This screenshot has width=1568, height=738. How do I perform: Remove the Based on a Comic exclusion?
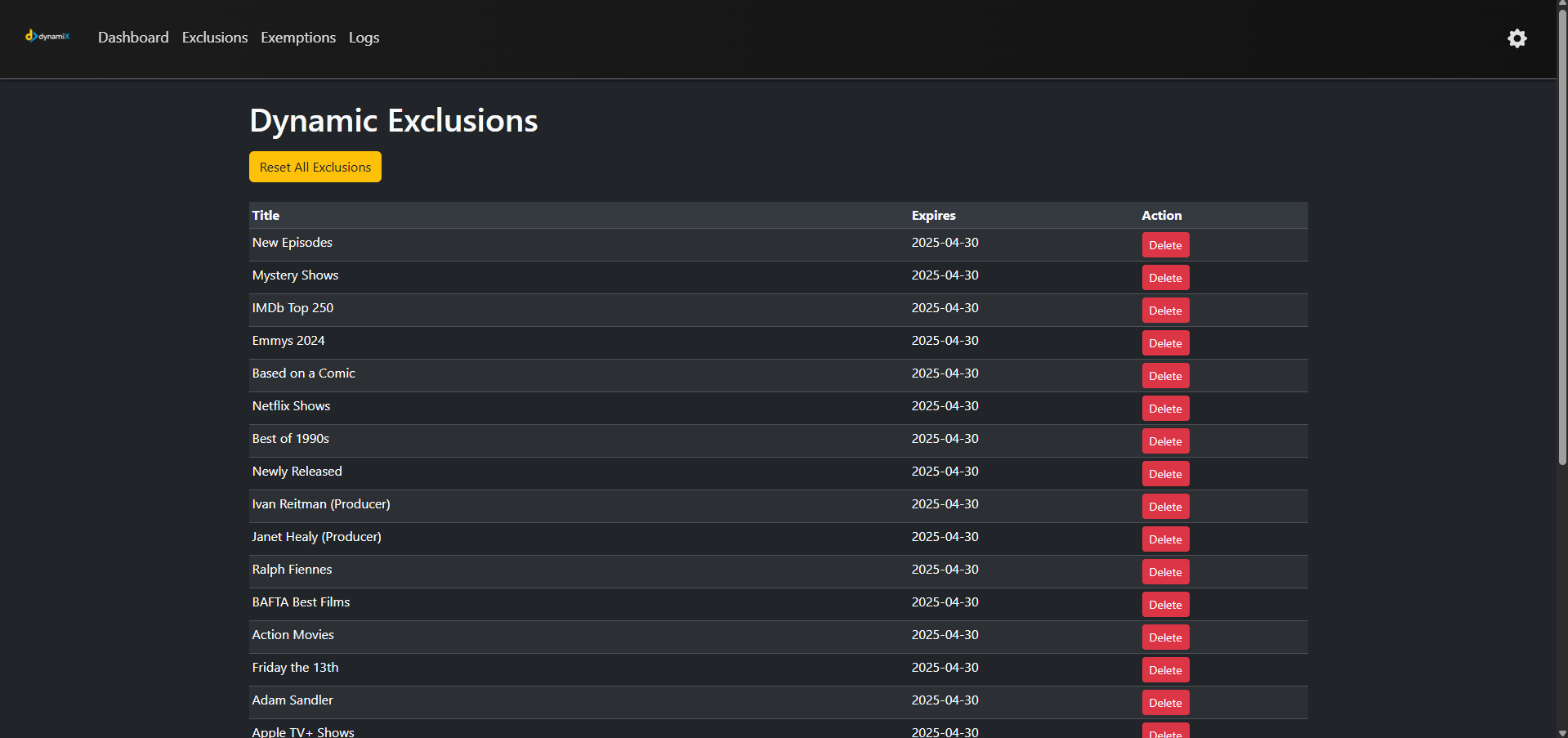[1165, 376]
